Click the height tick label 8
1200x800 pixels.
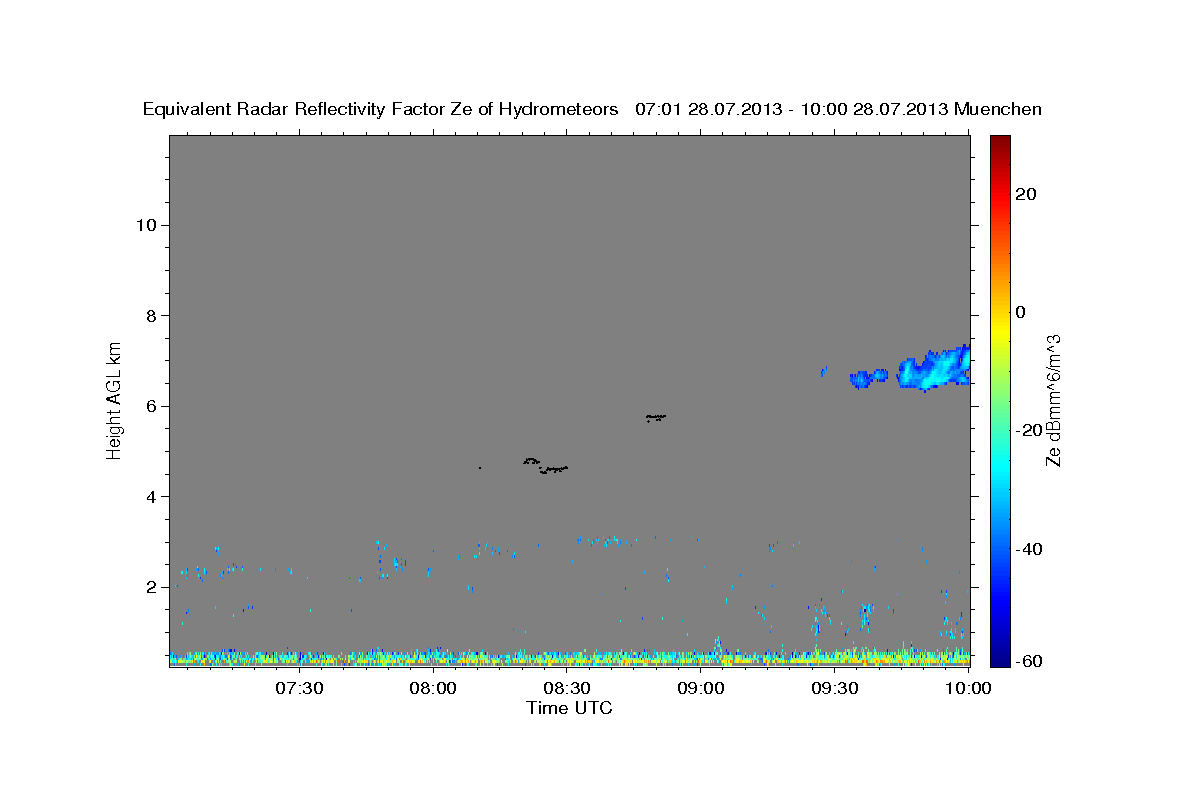click(x=152, y=316)
